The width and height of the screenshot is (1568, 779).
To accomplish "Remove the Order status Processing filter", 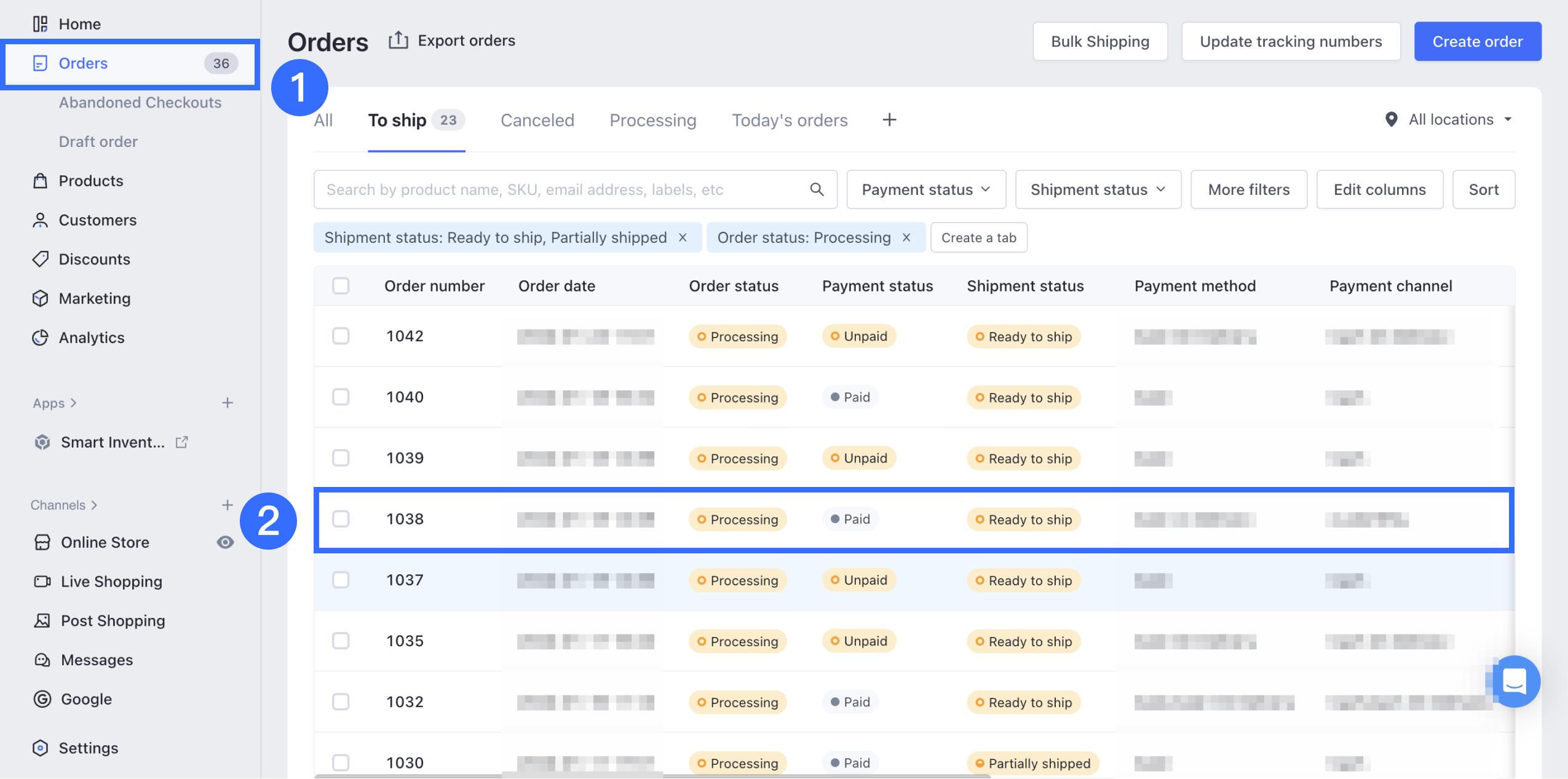I will [x=906, y=237].
